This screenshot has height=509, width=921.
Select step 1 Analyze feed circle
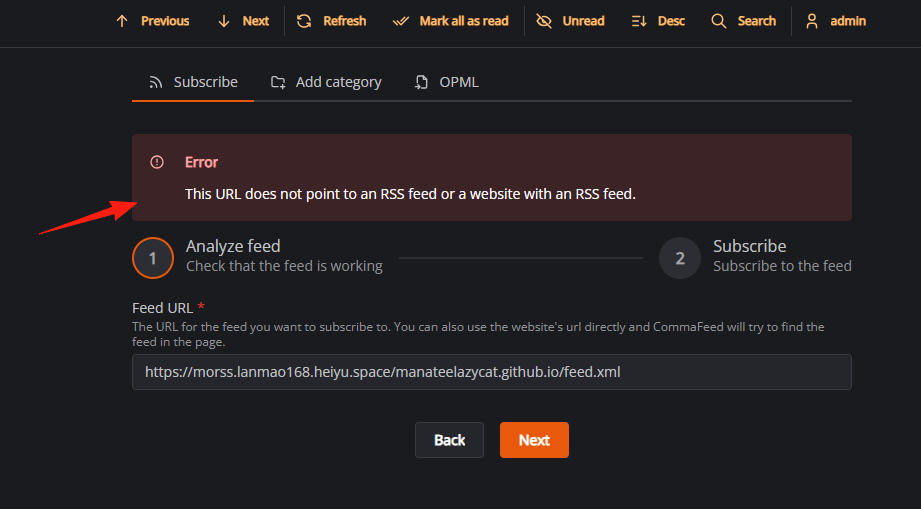[153, 258]
